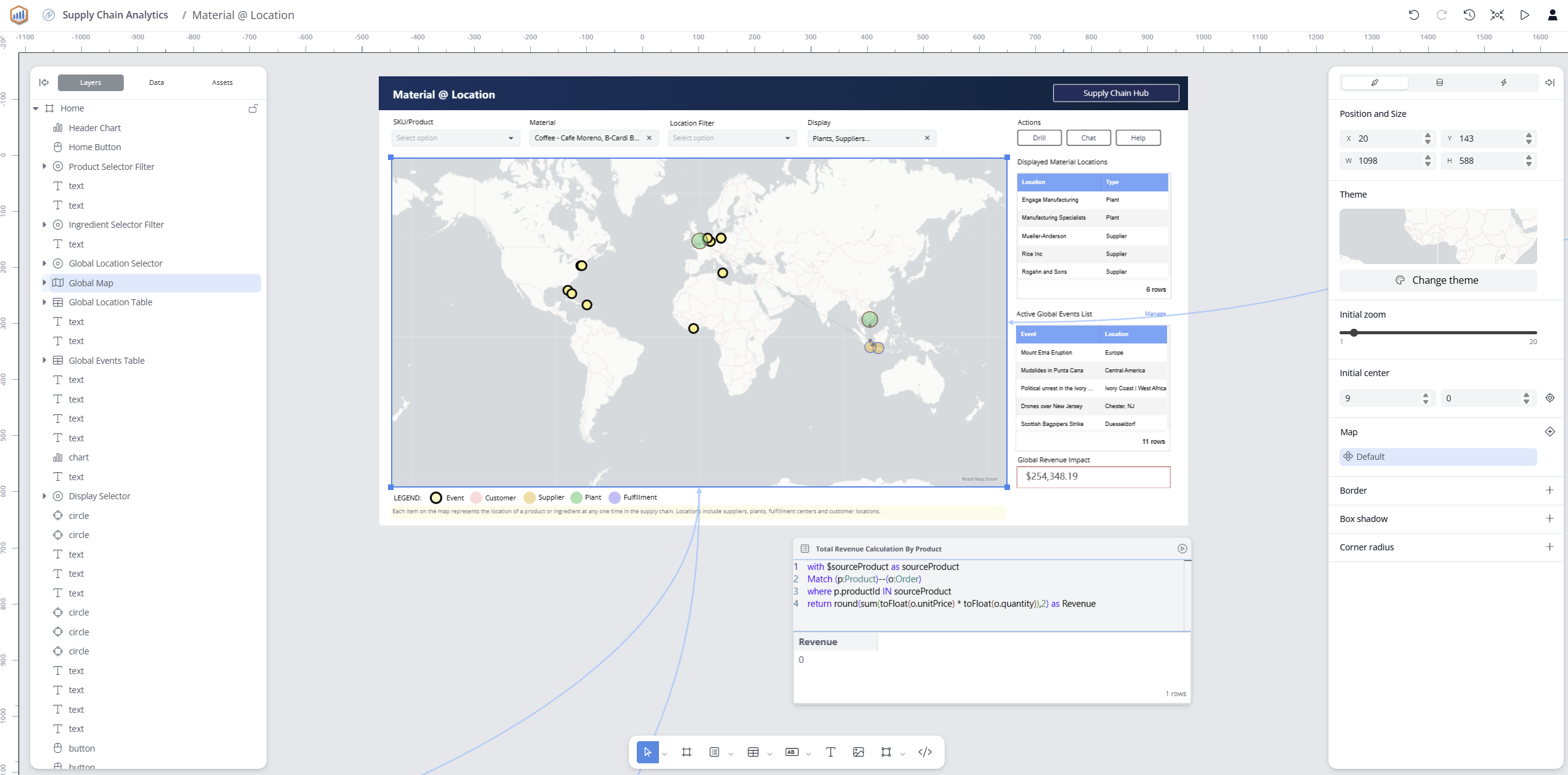Viewport: 1568px width, 775px height.
Task: Open the data properties tab
Action: tap(1439, 82)
